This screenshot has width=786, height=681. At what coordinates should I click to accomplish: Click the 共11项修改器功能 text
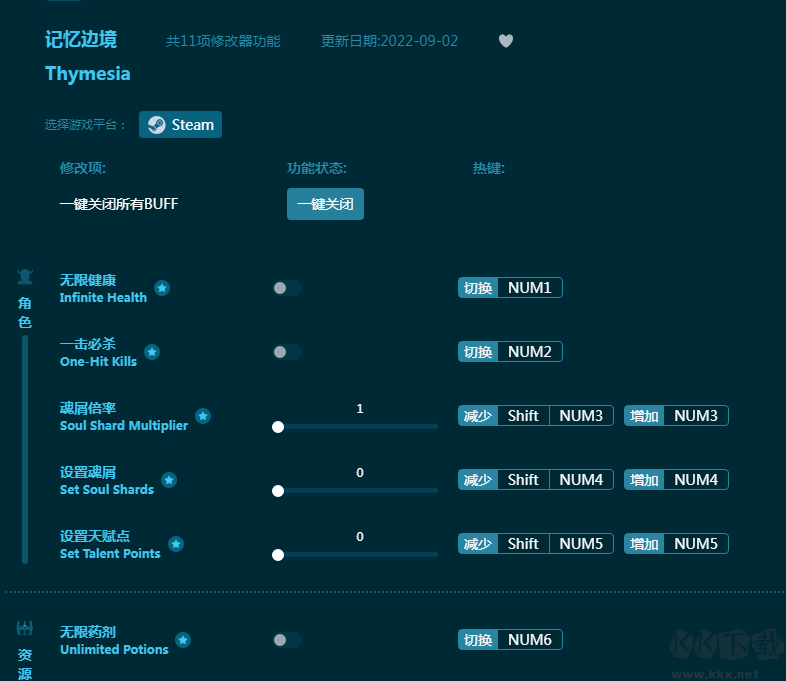(223, 41)
